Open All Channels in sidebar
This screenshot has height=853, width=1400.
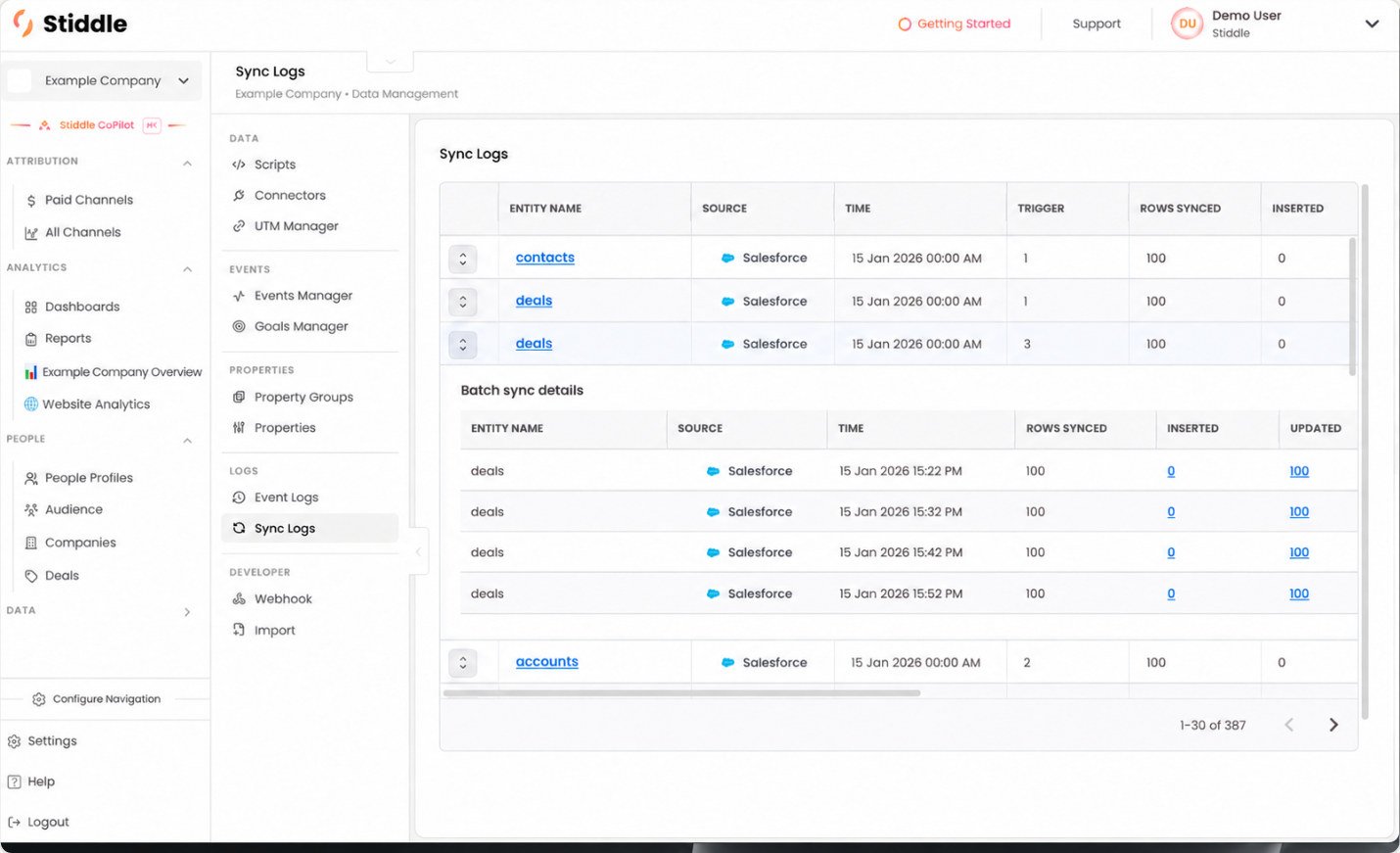83,232
